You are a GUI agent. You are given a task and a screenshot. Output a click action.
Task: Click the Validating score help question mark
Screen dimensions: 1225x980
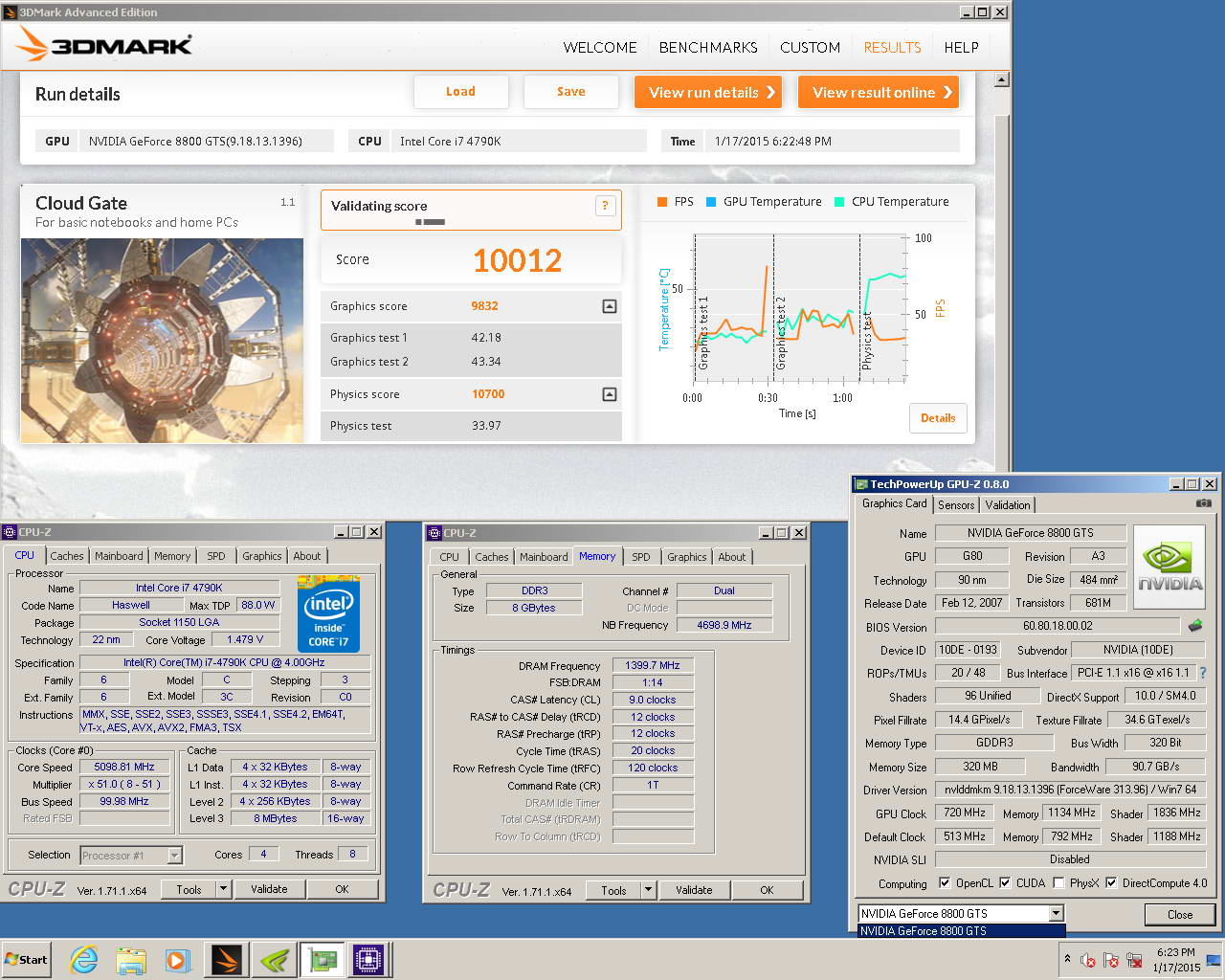point(605,205)
